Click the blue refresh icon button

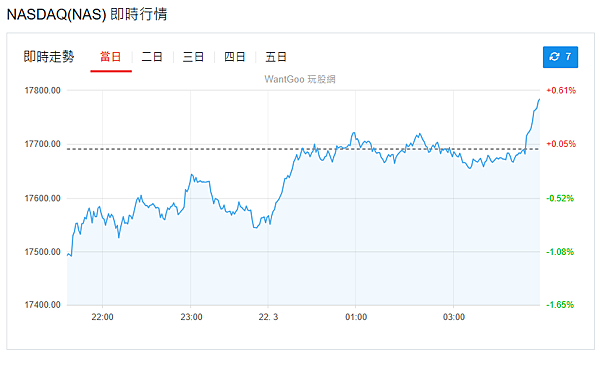point(560,57)
